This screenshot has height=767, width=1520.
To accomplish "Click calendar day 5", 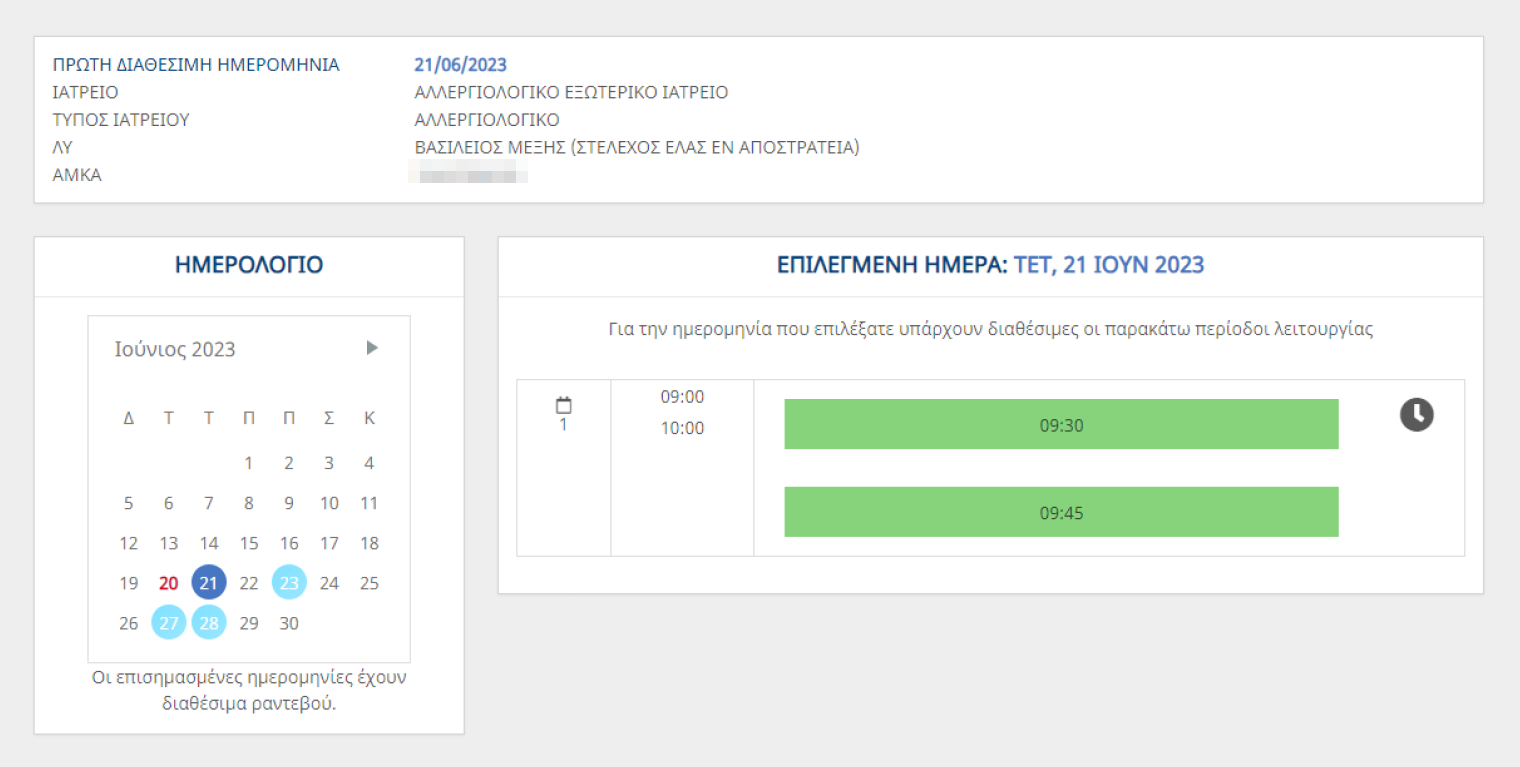I will click(128, 503).
